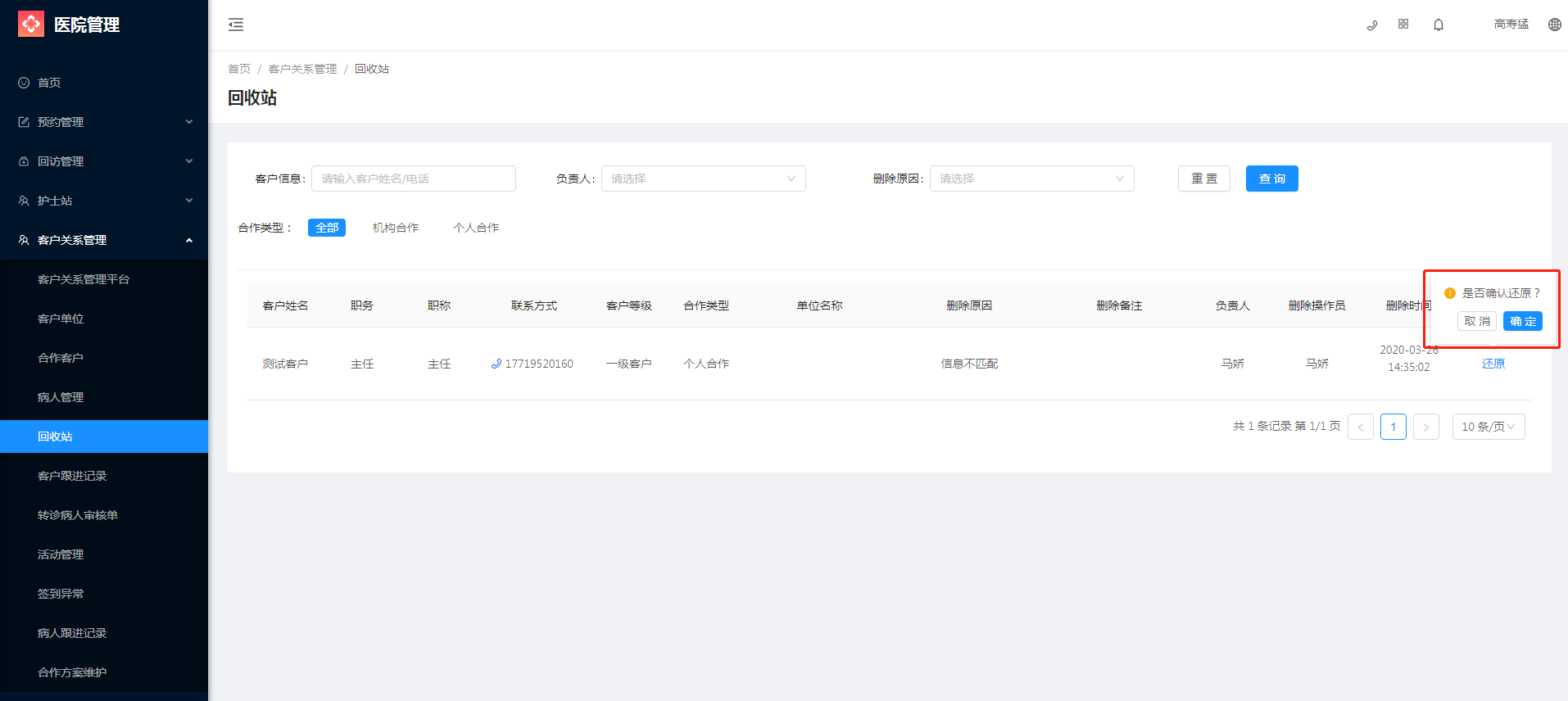Select the 机构合作 filter
The width and height of the screenshot is (1568, 701).
396,228
